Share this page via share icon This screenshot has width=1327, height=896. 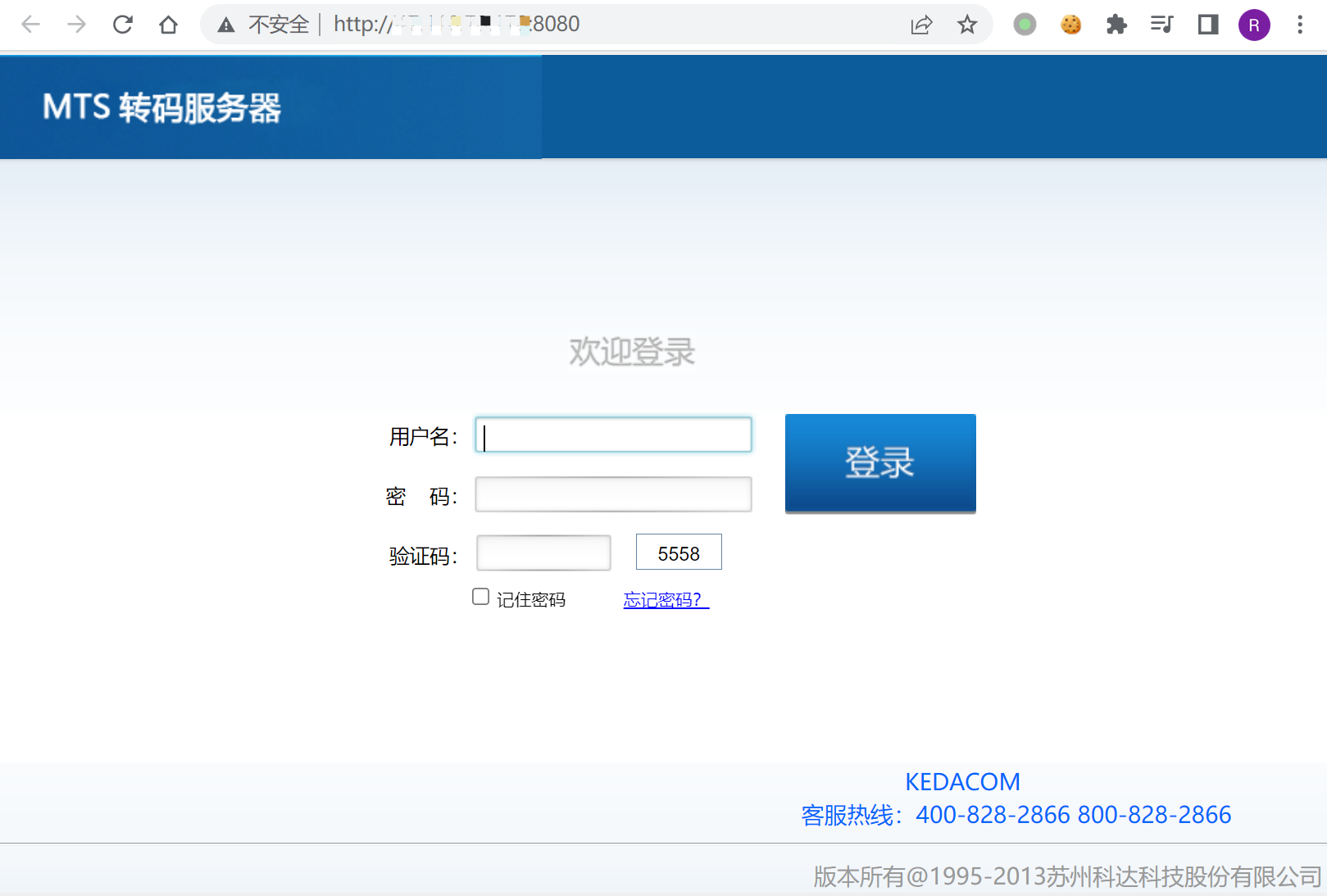click(x=921, y=25)
